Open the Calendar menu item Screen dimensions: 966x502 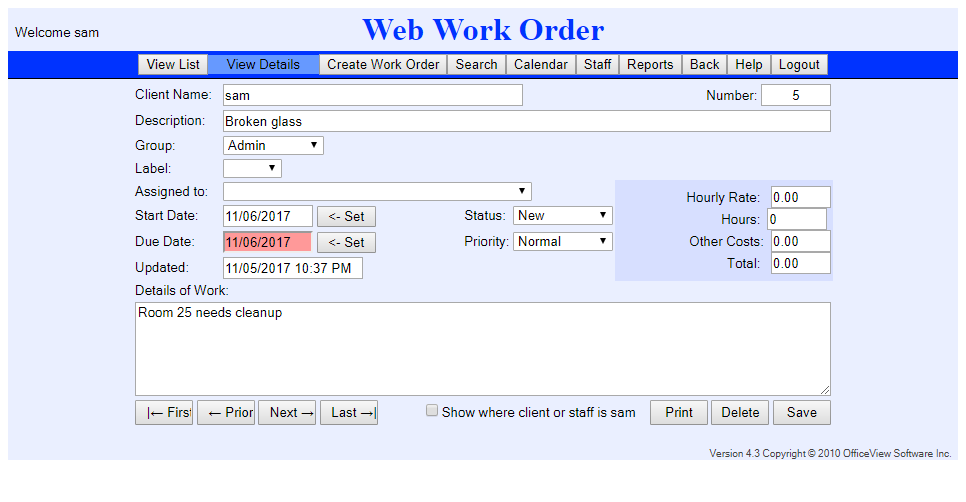pos(540,64)
